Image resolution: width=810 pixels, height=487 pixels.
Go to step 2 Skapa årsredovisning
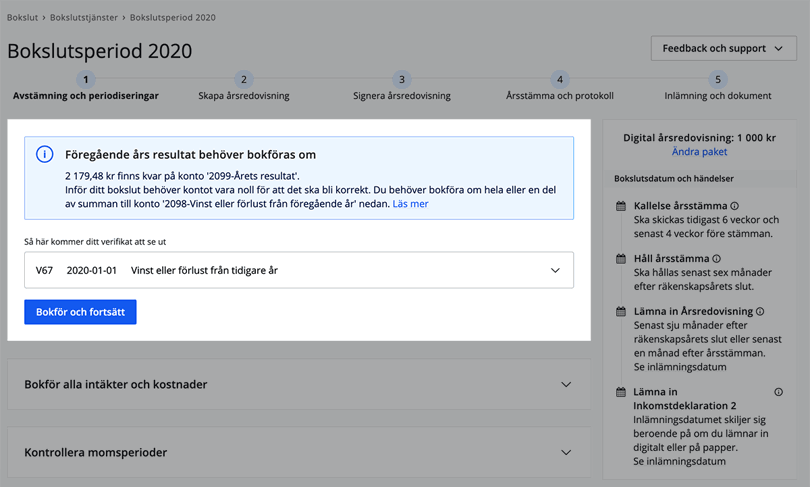click(244, 80)
